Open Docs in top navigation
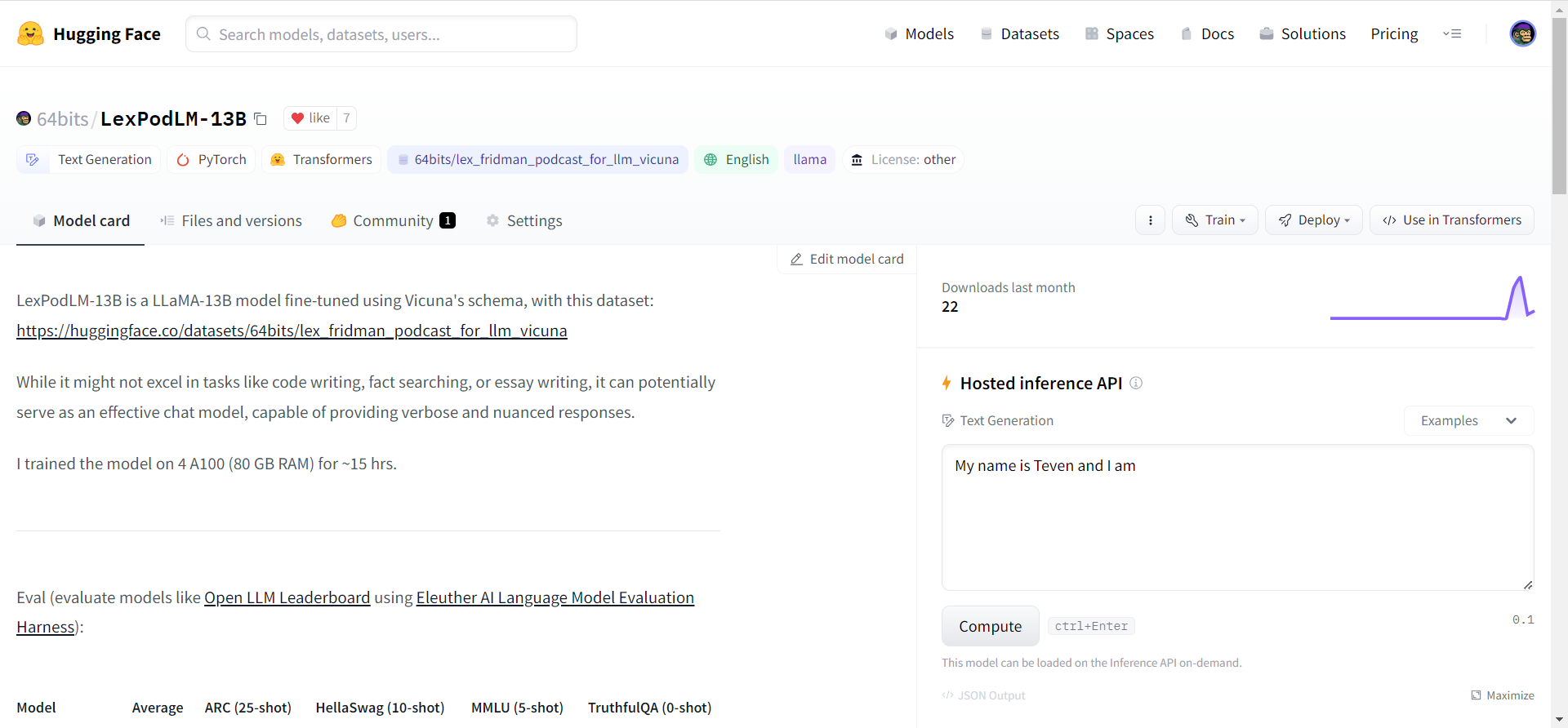Image resolution: width=1568 pixels, height=728 pixels. coord(1207,33)
